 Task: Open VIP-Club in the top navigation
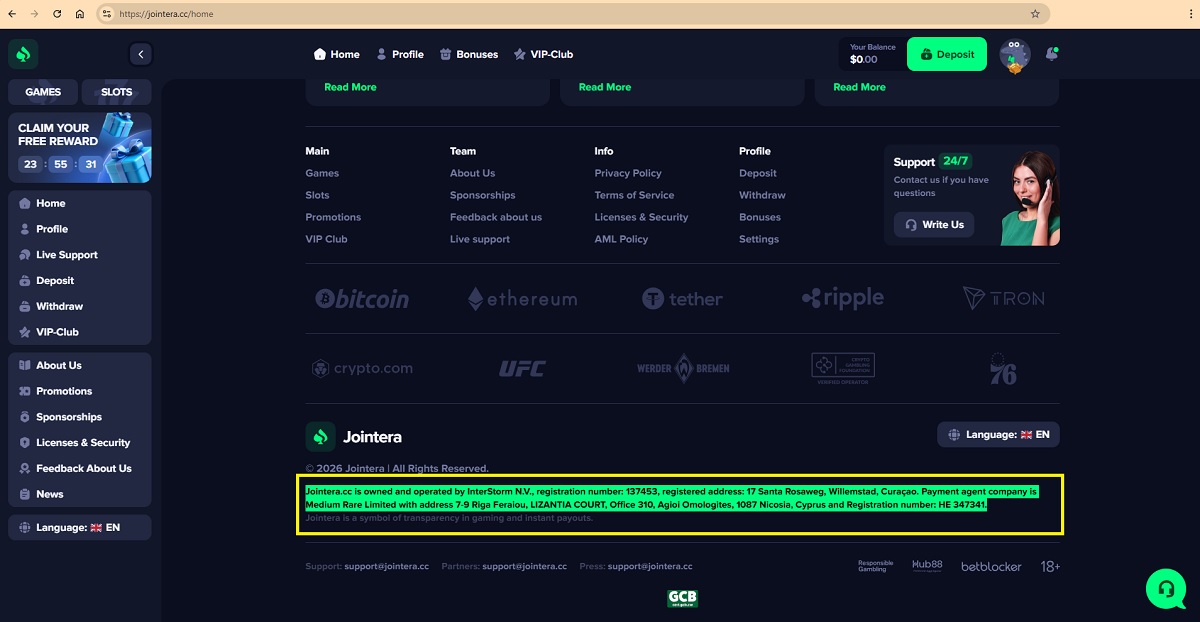tap(543, 54)
